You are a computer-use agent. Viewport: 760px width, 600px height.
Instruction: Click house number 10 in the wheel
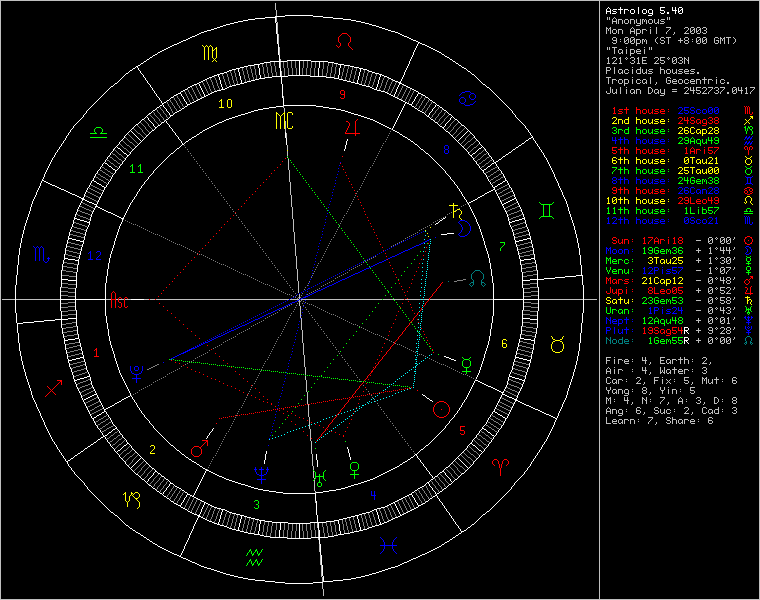[x=225, y=104]
